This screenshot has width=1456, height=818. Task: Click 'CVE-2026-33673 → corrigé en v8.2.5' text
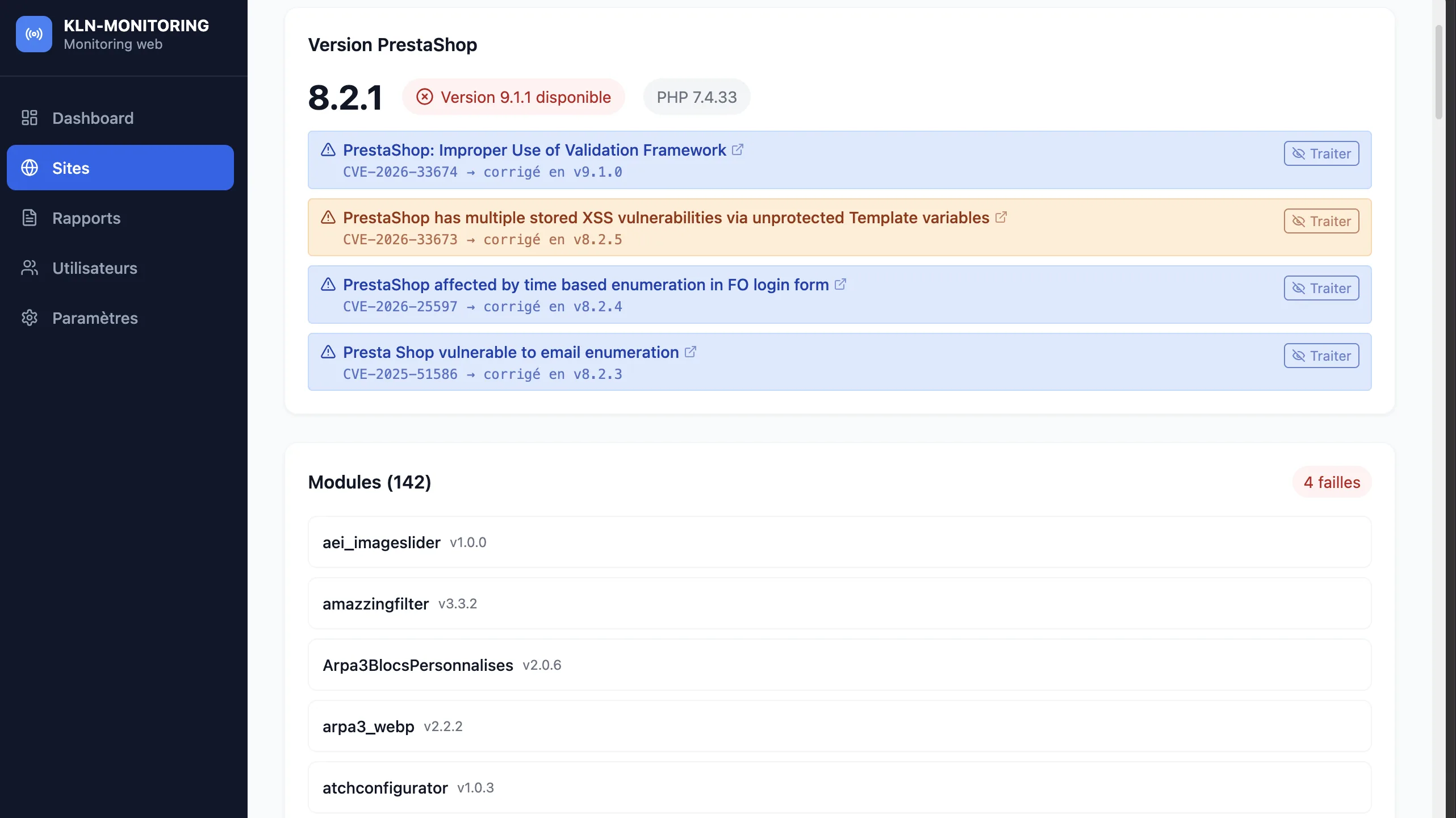coord(483,240)
